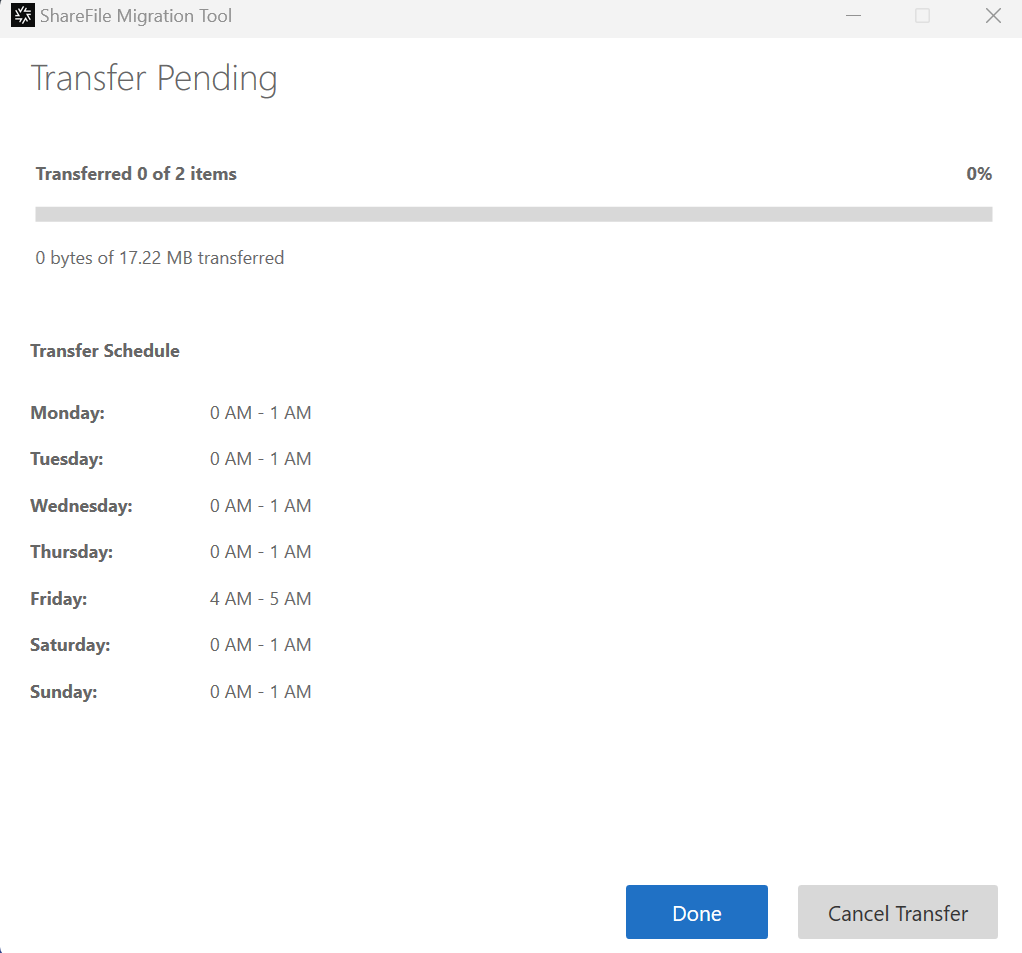
Task: Click the 'ShareFile Migration Tool' window title
Action: pyautogui.click(x=136, y=16)
